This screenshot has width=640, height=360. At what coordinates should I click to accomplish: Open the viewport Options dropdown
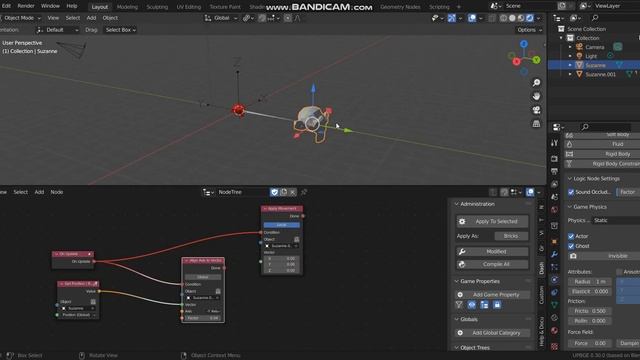click(529, 30)
